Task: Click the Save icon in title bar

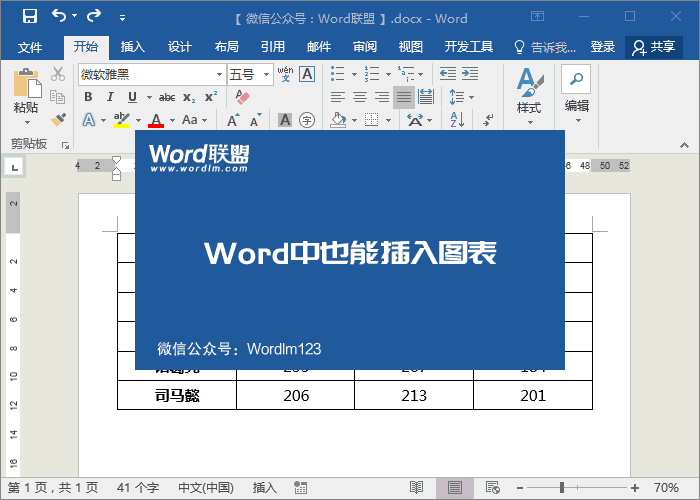Action: click(x=29, y=17)
